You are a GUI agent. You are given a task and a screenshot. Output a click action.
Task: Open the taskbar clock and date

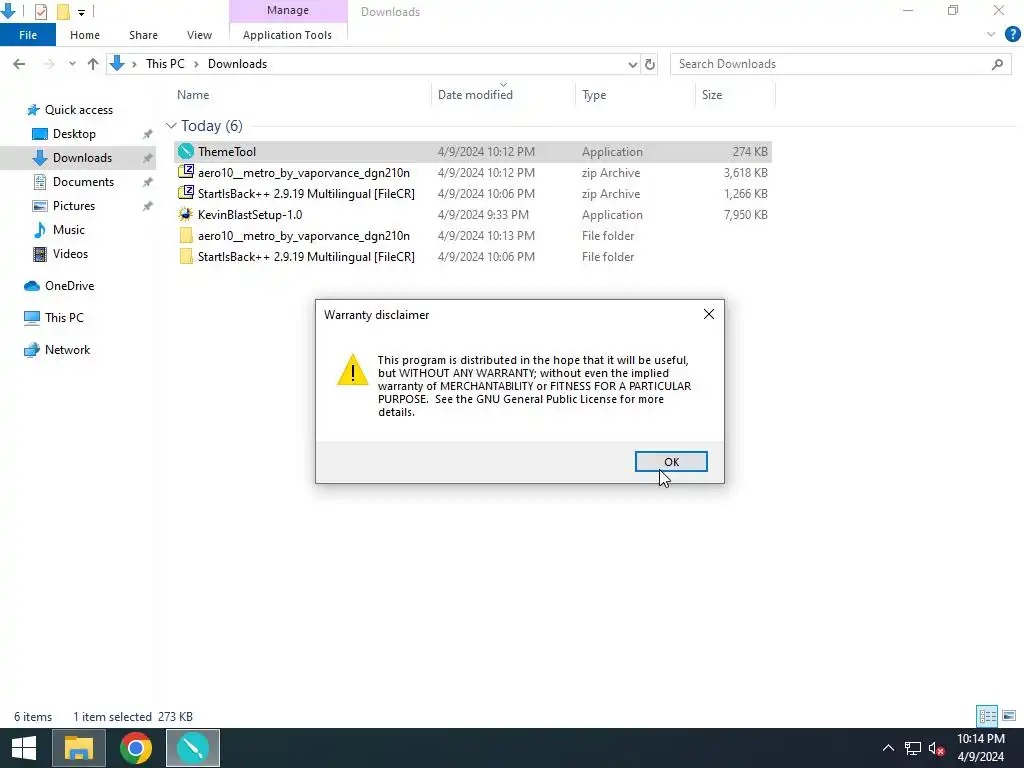pyautogui.click(x=980, y=748)
